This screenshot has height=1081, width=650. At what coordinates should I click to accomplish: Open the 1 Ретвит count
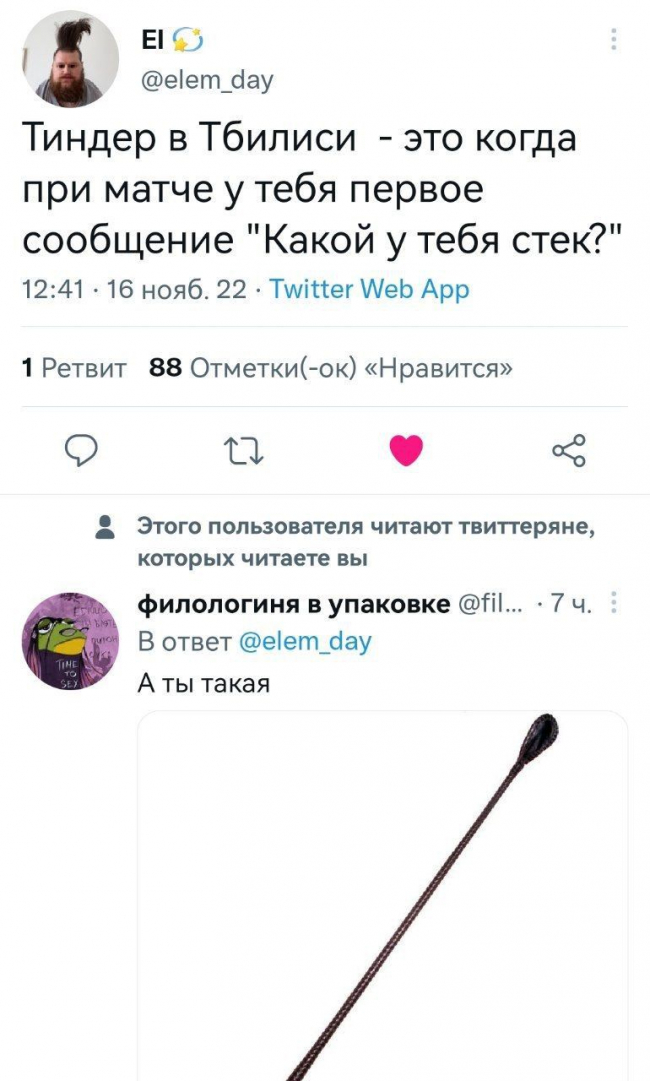click(x=74, y=369)
